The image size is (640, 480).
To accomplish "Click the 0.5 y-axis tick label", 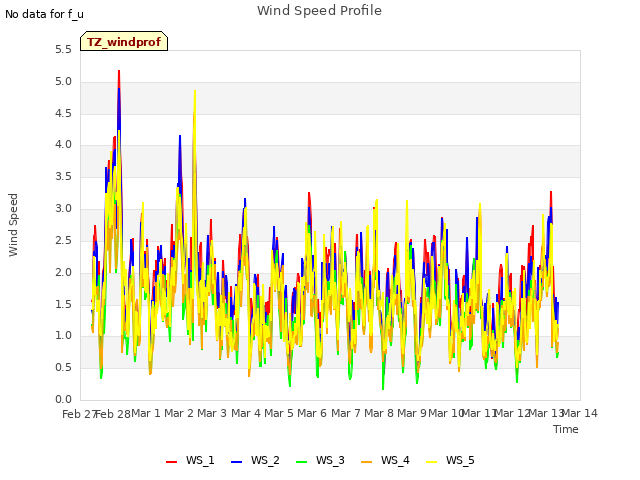I will click(63, 367).
